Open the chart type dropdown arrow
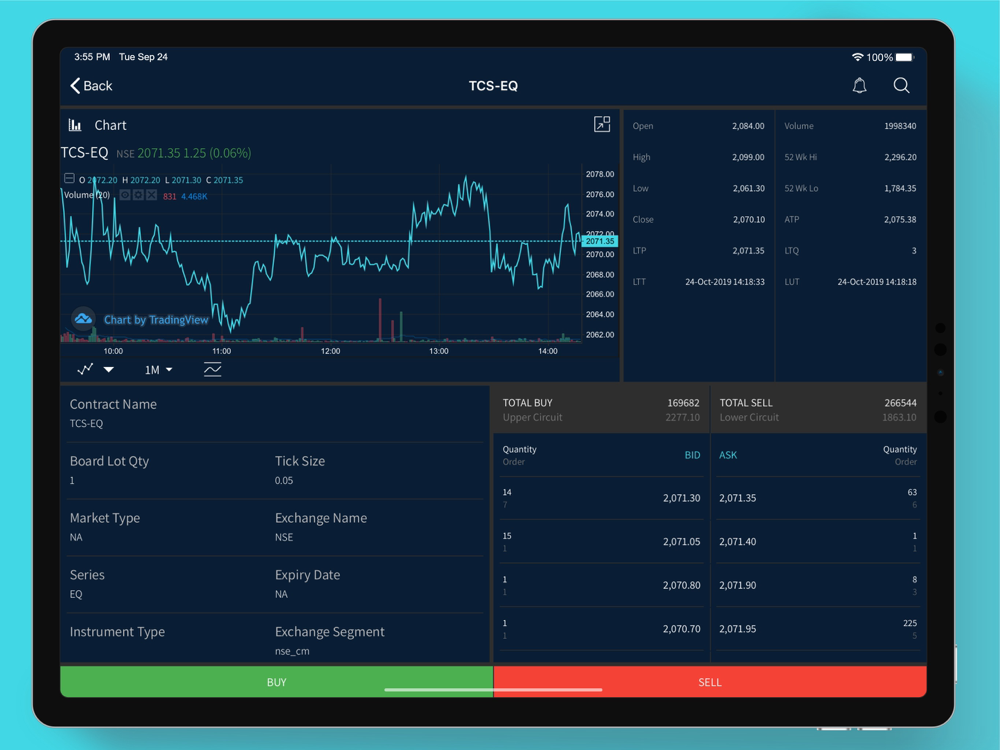 pos(109,369)
